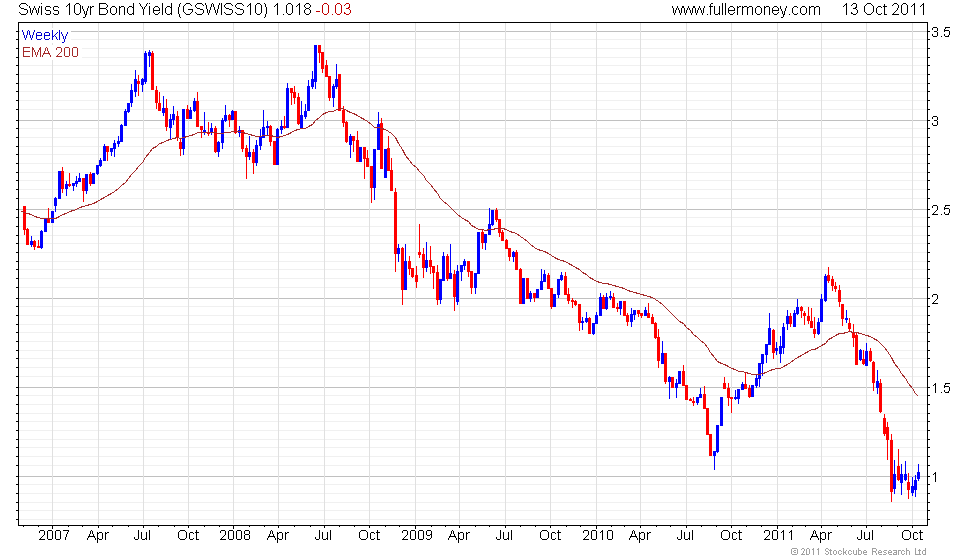Viewport: 980px width, 560px height.
Task: Open the www.fullermoney.com source text
Action: pyautogui.click(x=746, y=9)
